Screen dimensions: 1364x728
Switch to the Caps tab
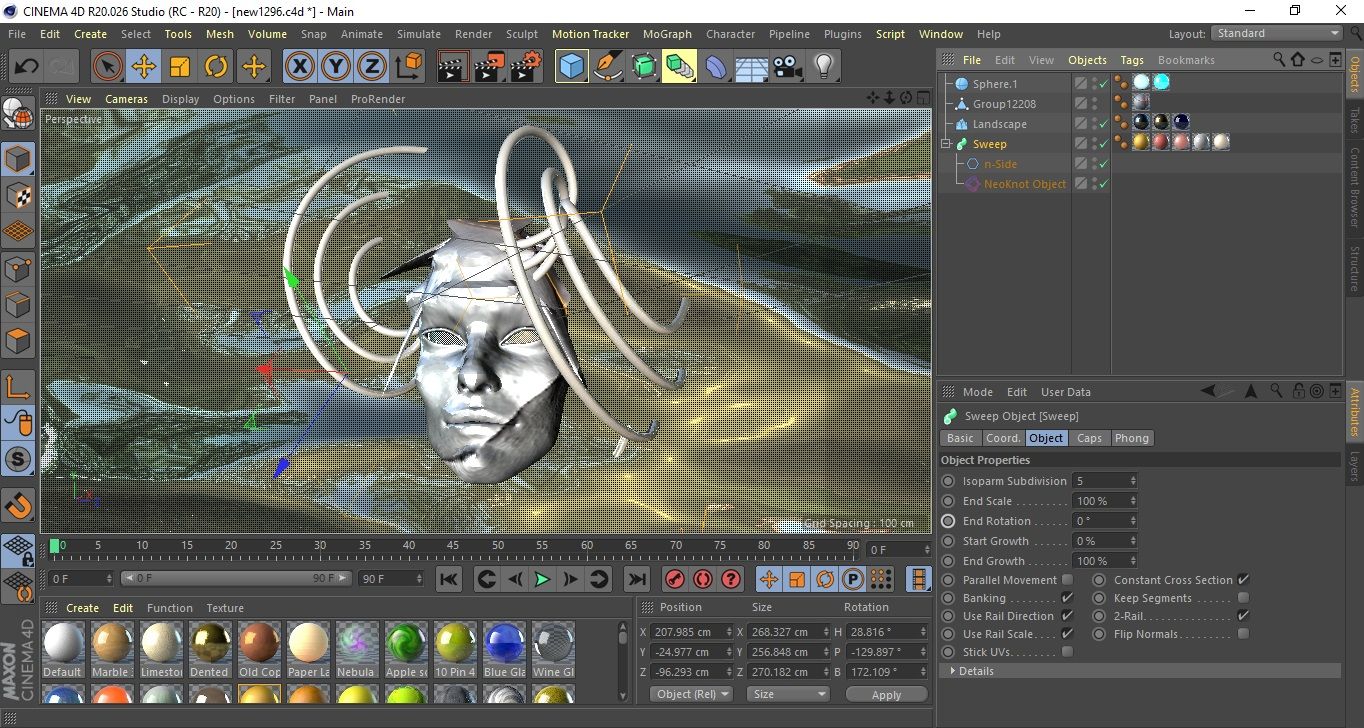[1089, 438]
